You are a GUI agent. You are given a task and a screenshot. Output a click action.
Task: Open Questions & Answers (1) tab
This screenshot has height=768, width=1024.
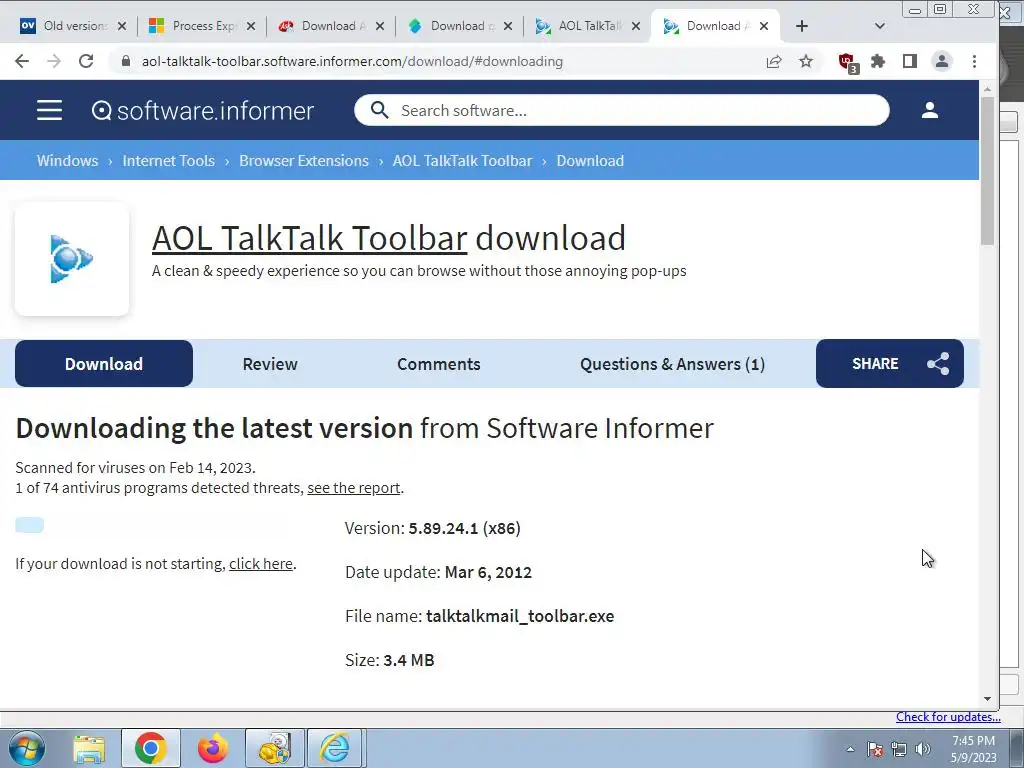[x=672, y=364]
